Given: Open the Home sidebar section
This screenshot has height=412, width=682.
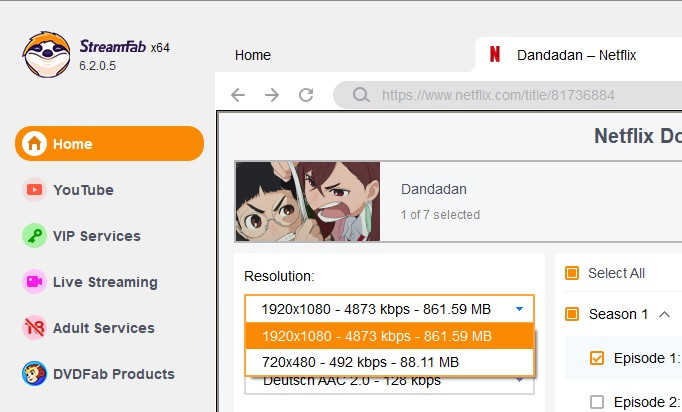Looking at the screenshot, I should point(109,144).
